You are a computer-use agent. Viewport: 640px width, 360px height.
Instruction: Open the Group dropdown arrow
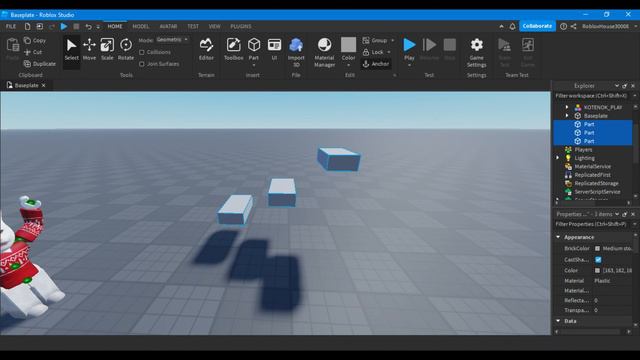point(393,40)
